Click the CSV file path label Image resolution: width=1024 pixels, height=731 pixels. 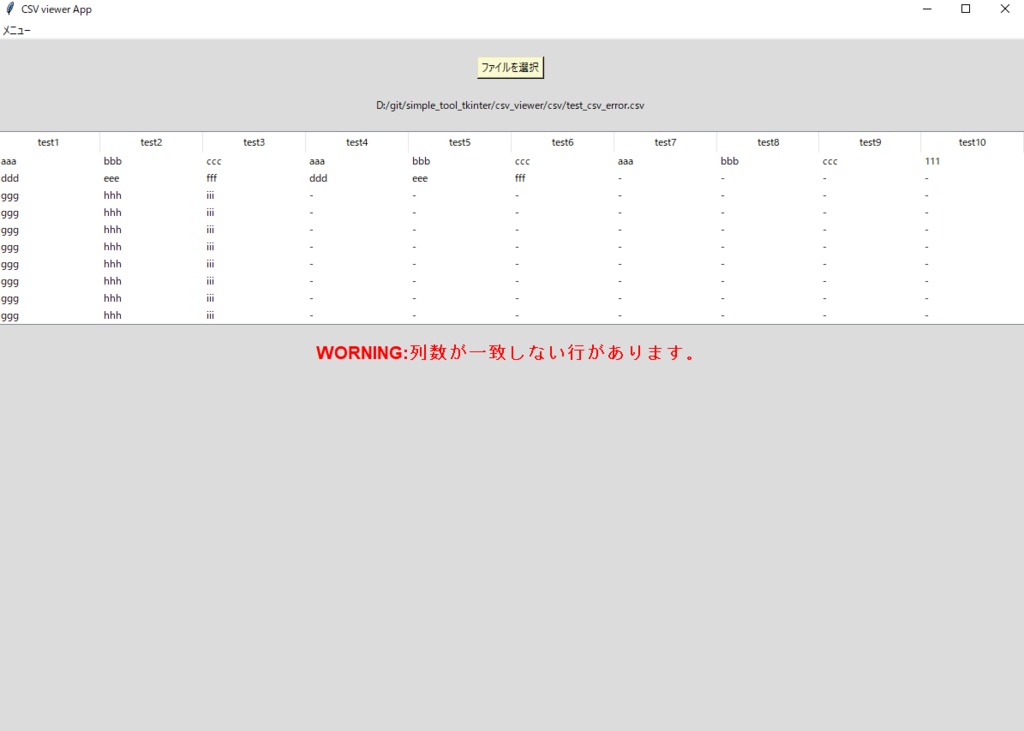coord(510,104)
